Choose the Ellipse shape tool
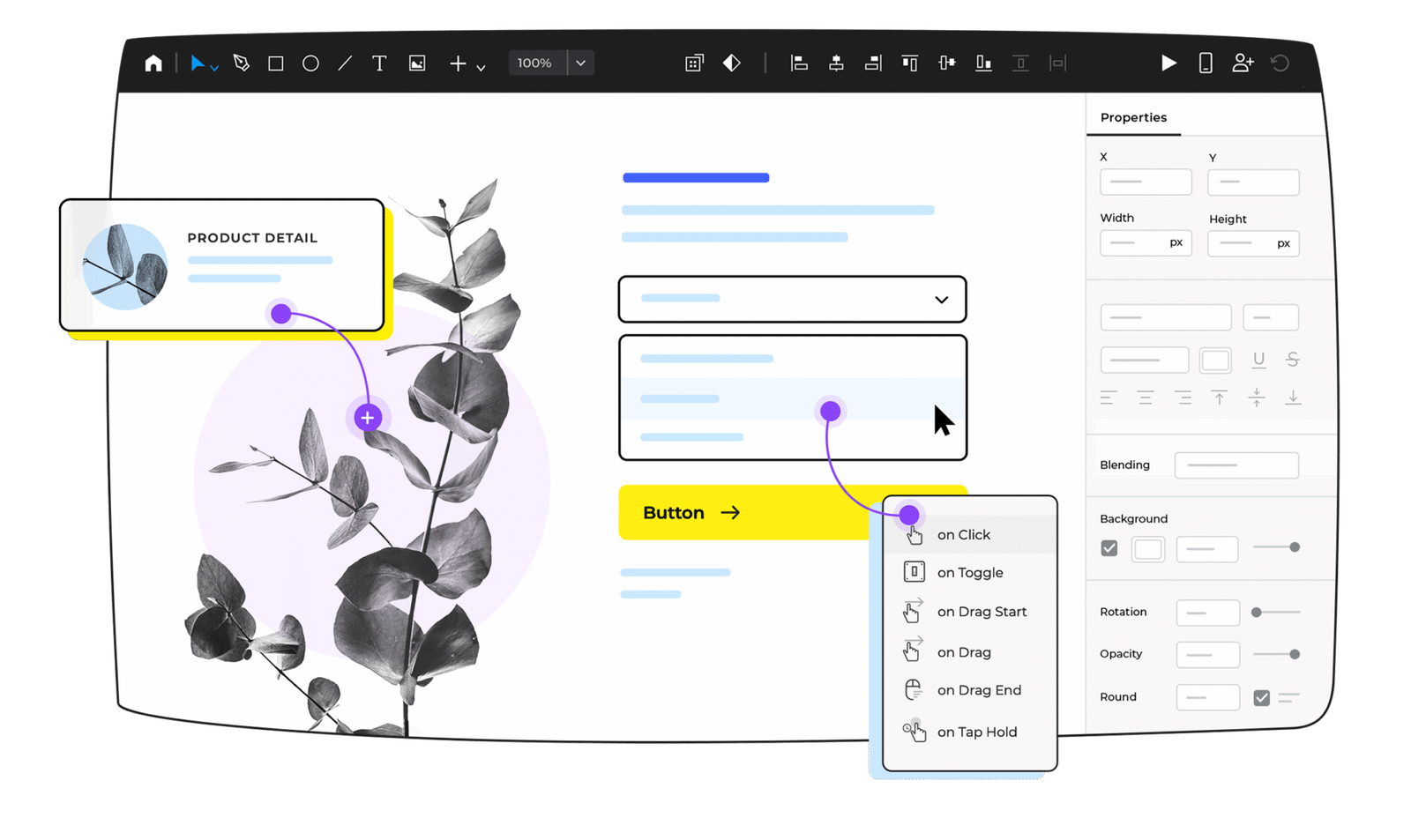This screenshot has height=840, width=1411. [310, 63]
